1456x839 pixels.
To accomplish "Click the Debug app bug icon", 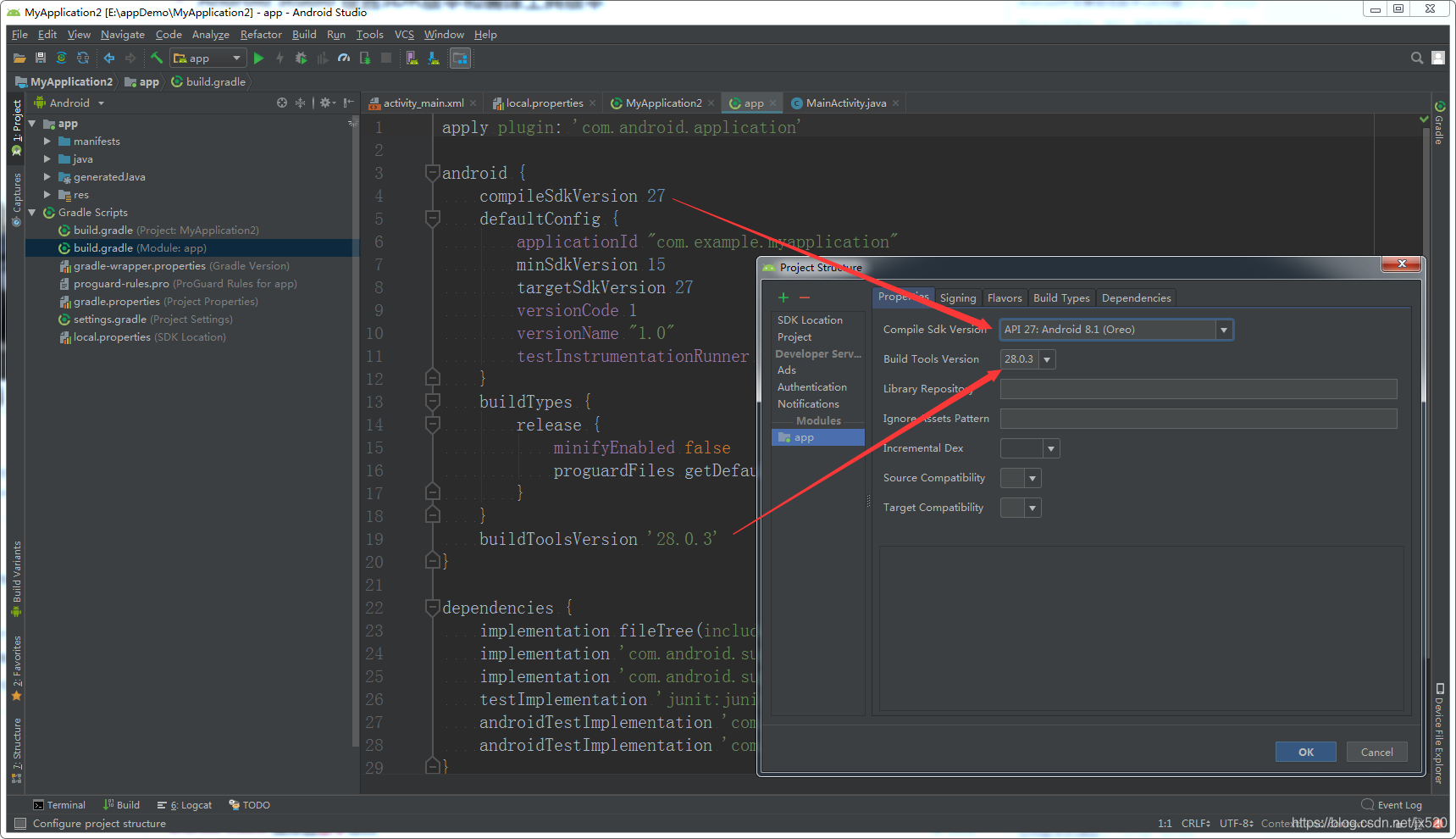I will coord(301,58).
